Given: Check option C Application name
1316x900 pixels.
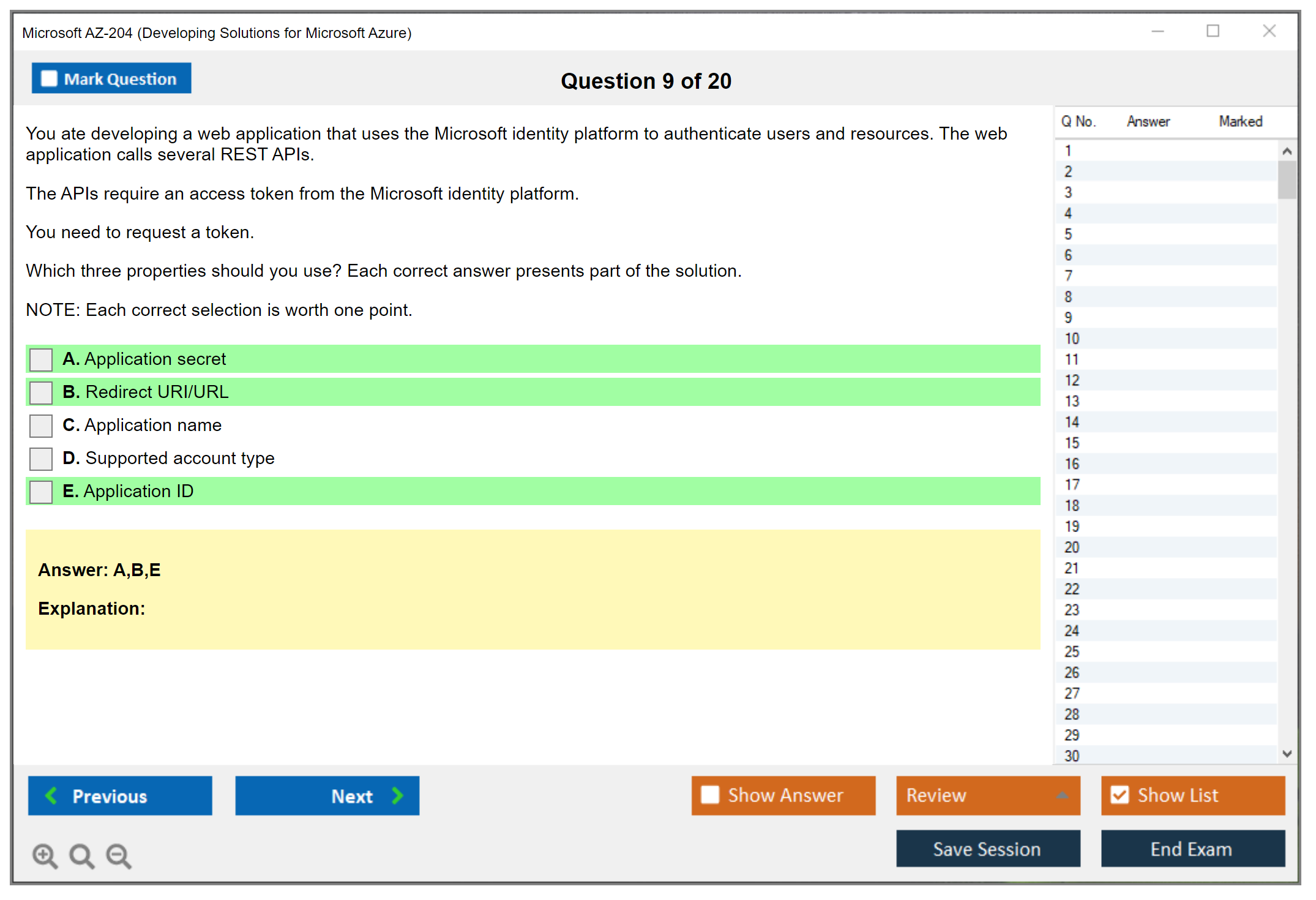Looking at the screenshot, I should coord(41,426).
